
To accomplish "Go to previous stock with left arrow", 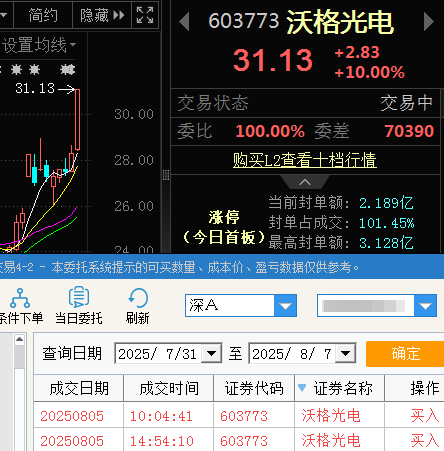I will [184, 22].
